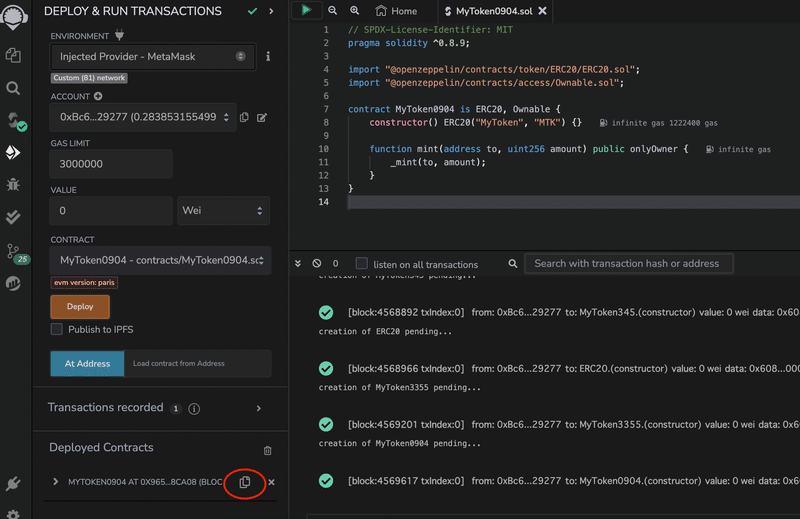Click the sign message edit icon
This screenshot has height=519, width=800.
(x=262, y=117)
